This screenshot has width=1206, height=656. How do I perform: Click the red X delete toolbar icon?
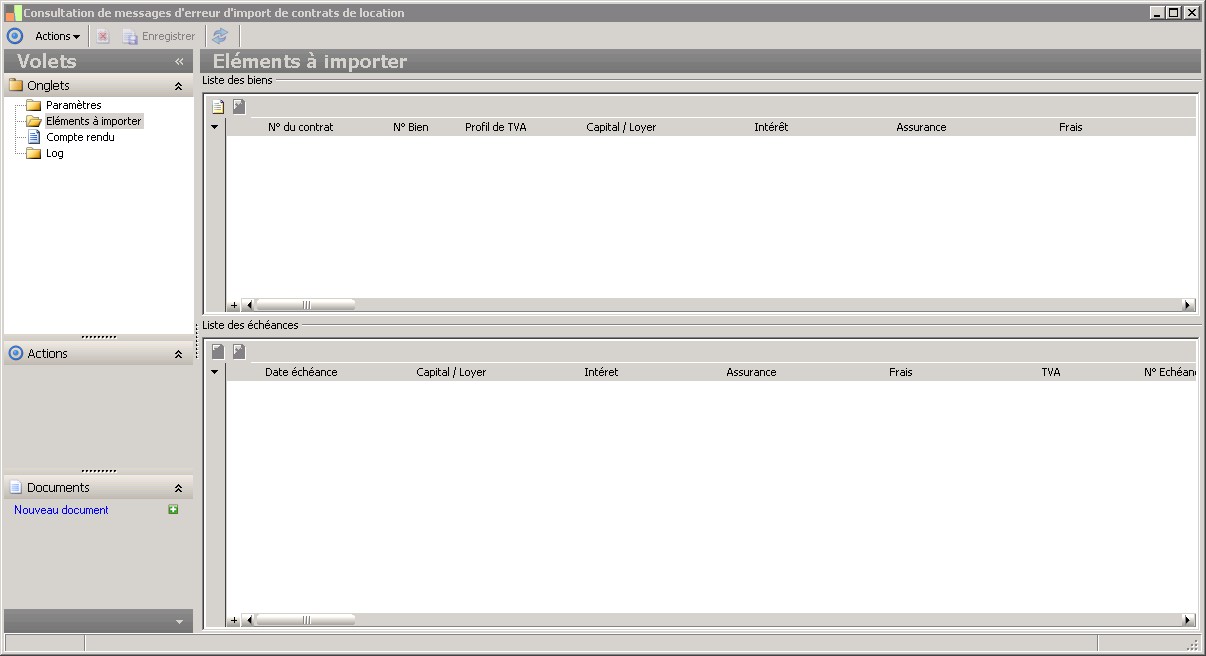[x=103, y=36]
